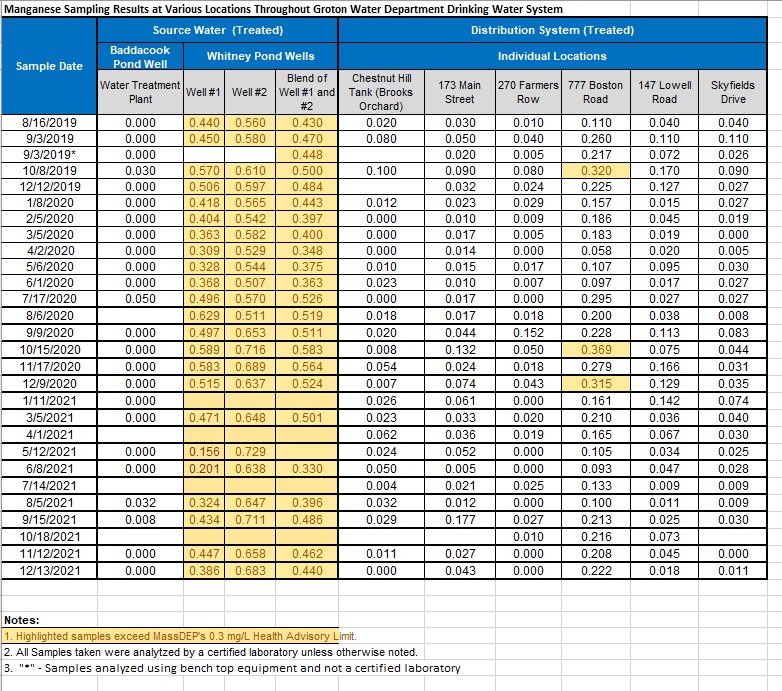Click Well #1 value 0.156 for 5/12/2021
The image size is (782, 691).
point(203,452)
